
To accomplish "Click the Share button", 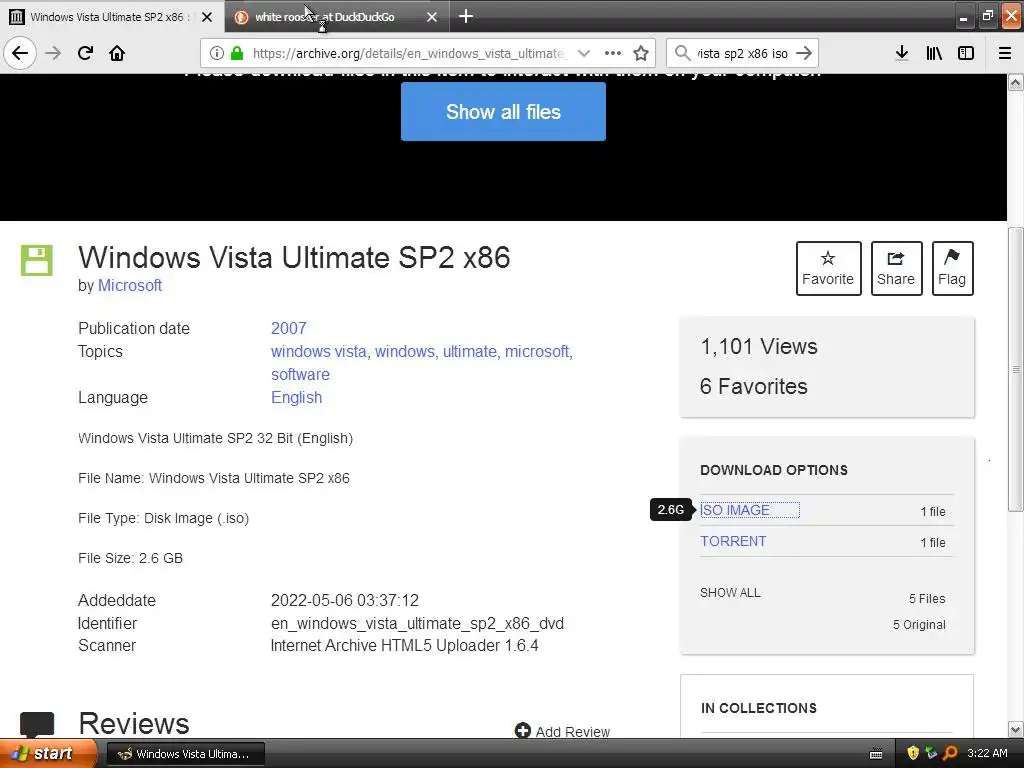I will pyautogui.click(x=896, y=268).
